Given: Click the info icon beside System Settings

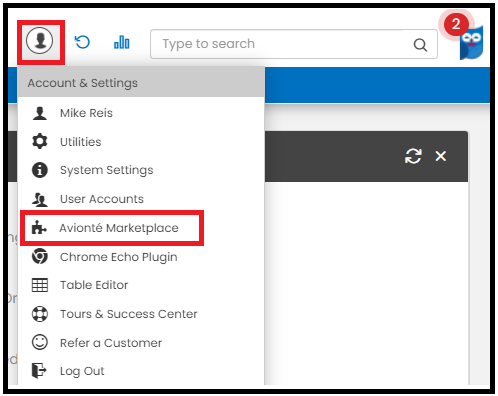Looking at the screenshot, I should point(40,170).
